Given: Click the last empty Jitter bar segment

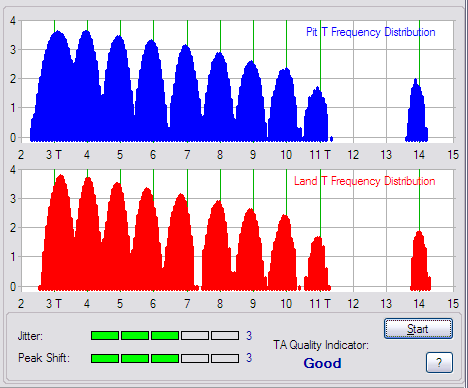Looking at the screenshot, I should pos(225,335).
